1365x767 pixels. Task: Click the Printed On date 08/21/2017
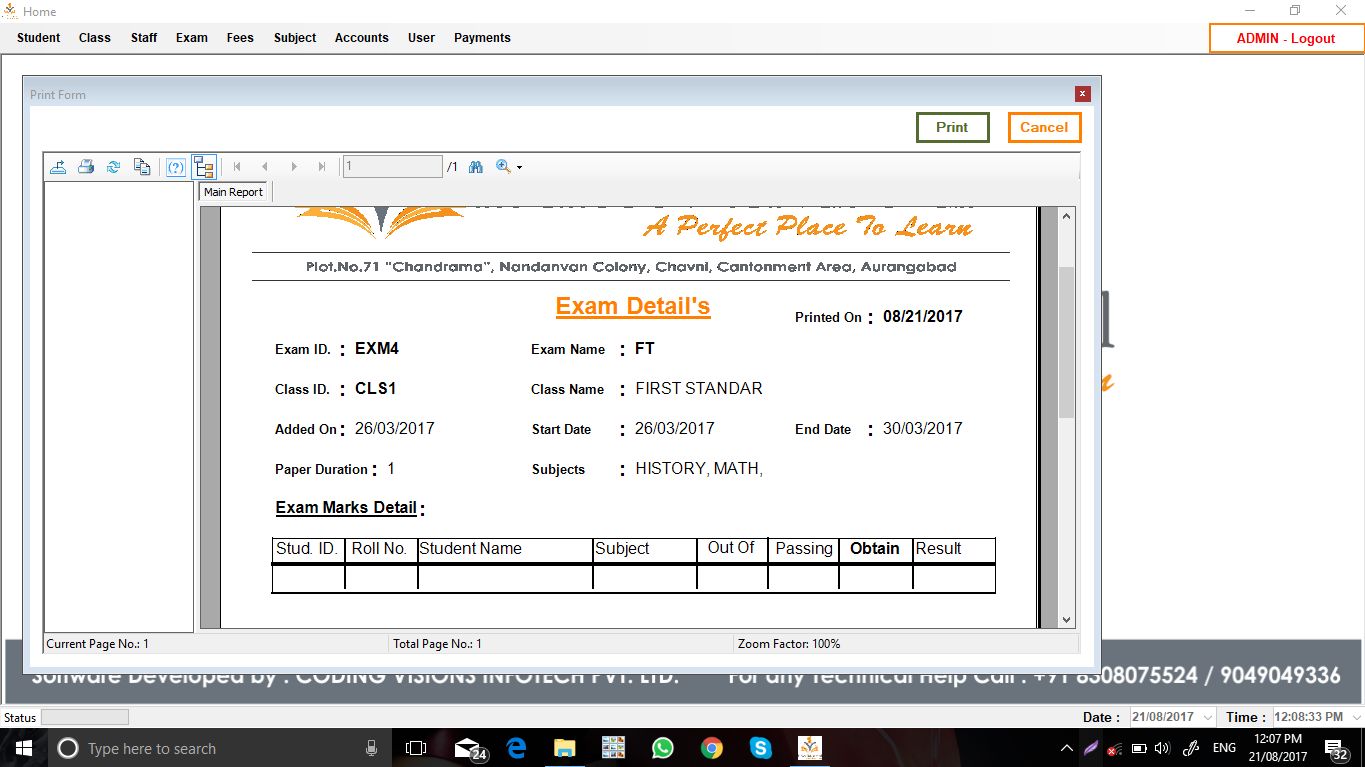(x=923, y=317)
